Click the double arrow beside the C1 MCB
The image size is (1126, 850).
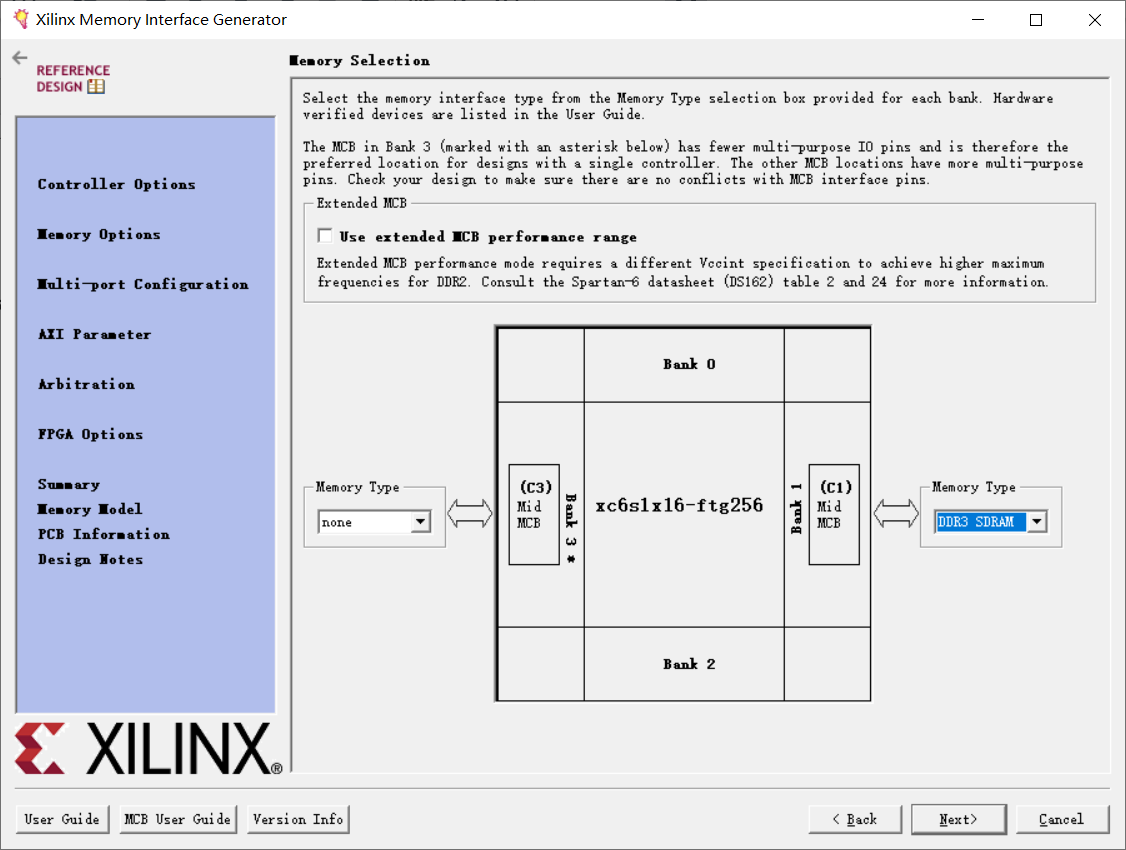[x=895, y=514]
